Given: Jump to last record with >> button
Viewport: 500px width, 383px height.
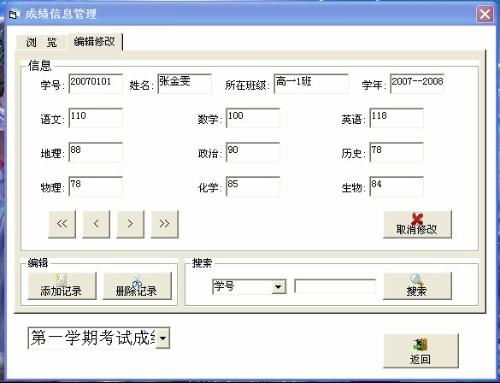Looking at the screenshot, I should pos(165,224).
